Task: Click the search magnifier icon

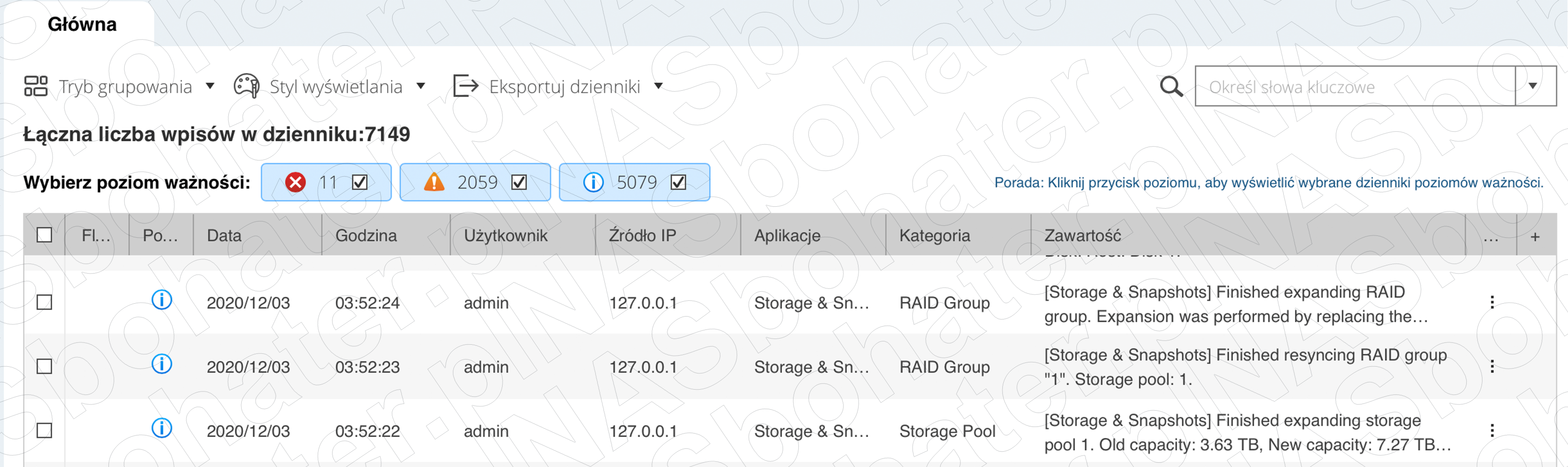Action: 1171,87
